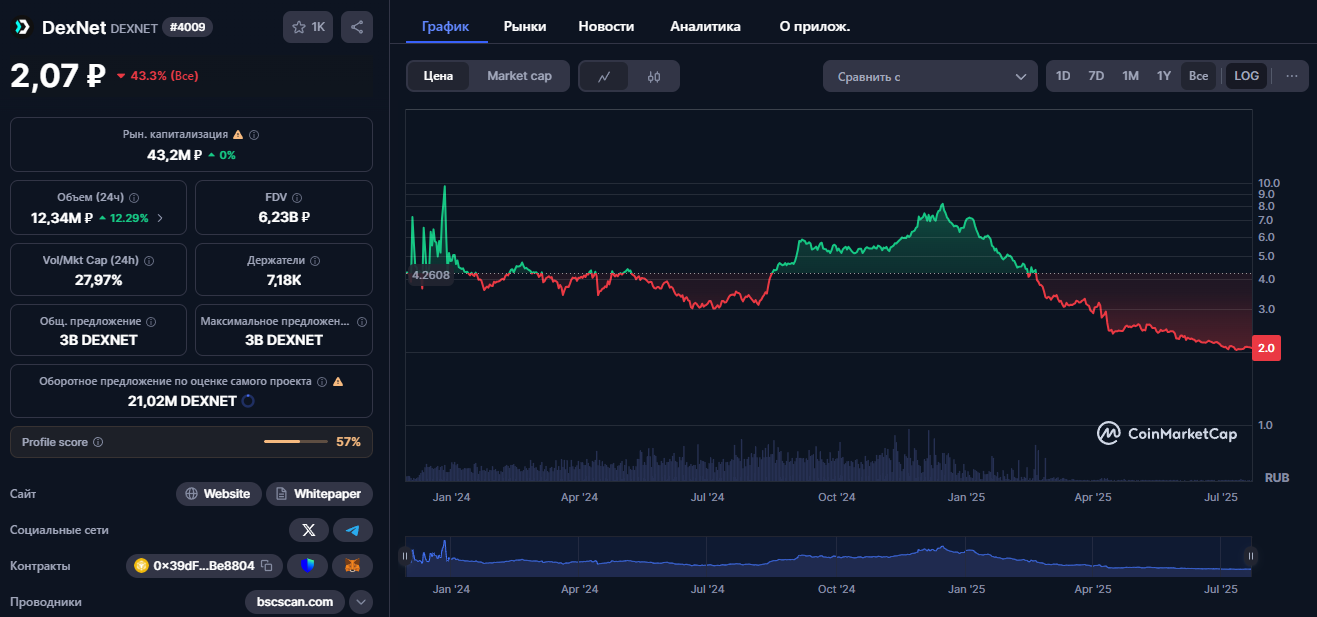Open the Telegram social link
The width and height of the screenshot is (1317, 617).
click(353, 530)
